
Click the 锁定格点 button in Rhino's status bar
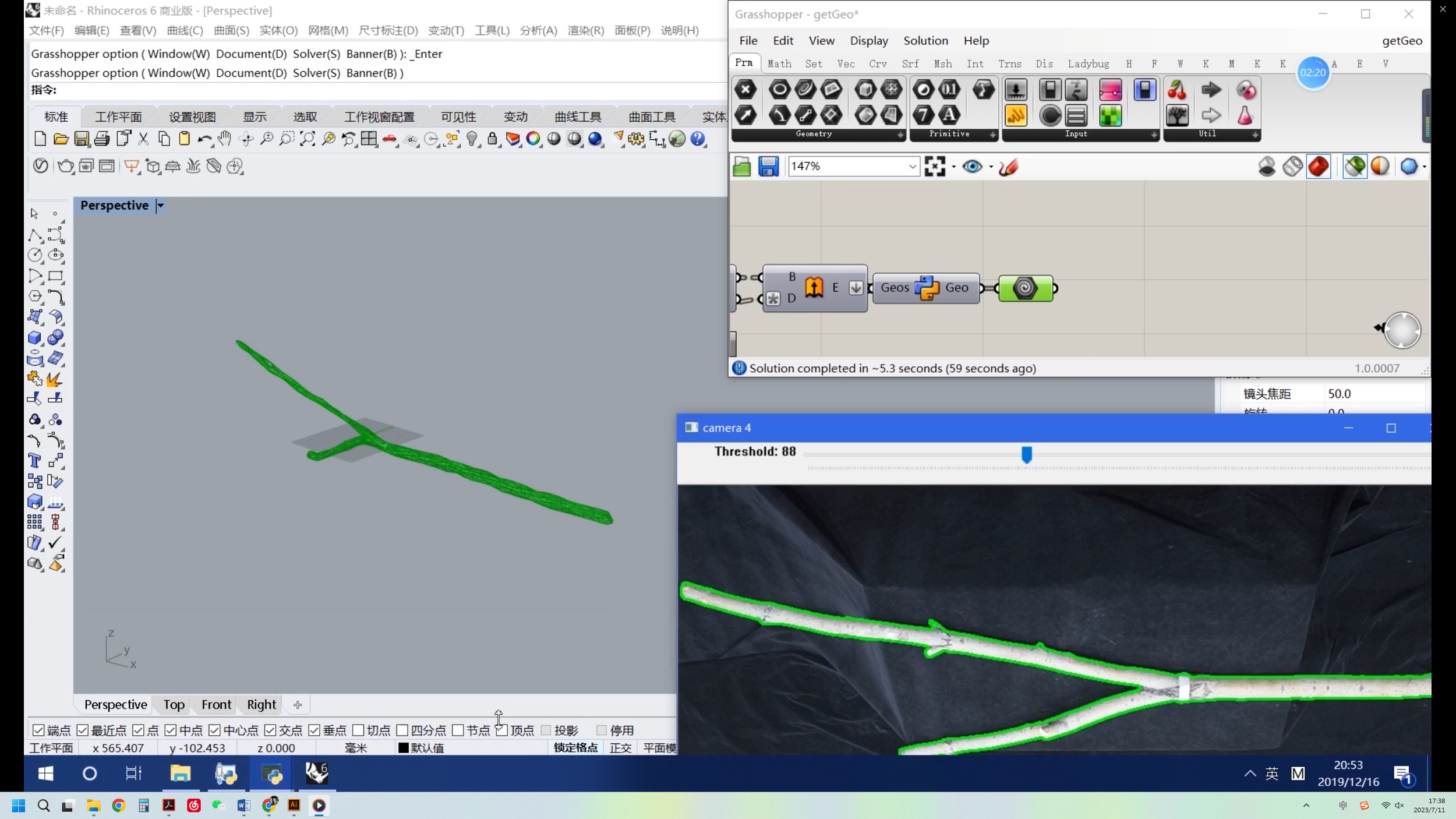pyautogui.click(x=574, y=748)
